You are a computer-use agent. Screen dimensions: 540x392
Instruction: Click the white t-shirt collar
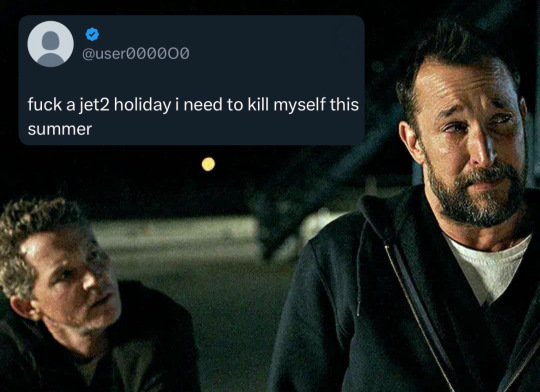pos(491,265)
